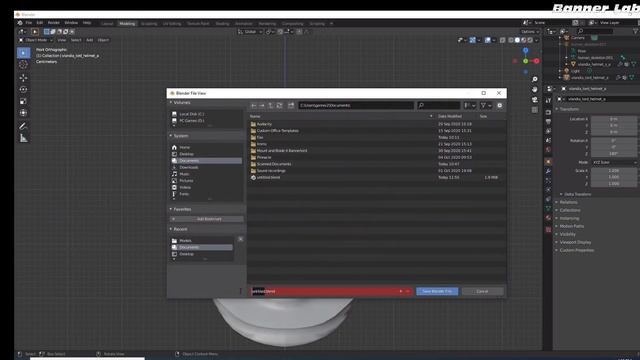The height and width of the screenshot is (360, 640).
Task: Toggle the camera view icon in the viewport
Action: click(535, 100)
